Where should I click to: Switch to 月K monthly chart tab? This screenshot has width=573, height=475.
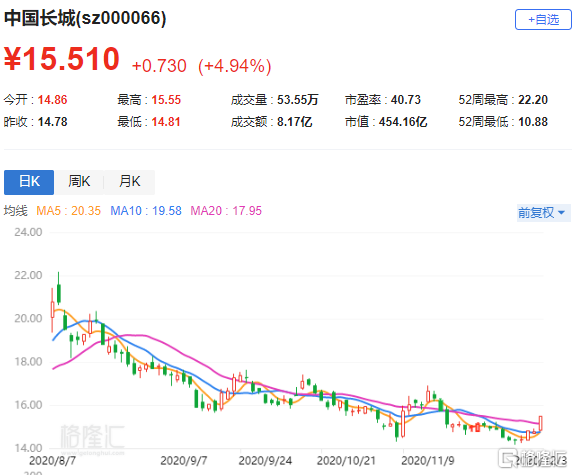click(129, 182)
